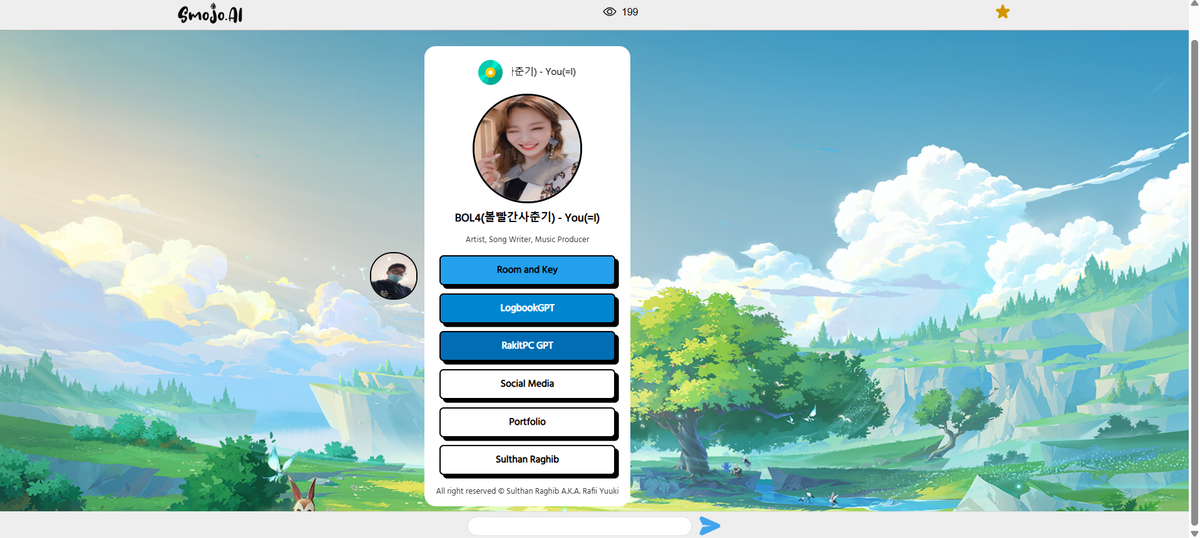The image size is (1200, 538).
Task: Open the Social Media button
Action: (x=527, y=384)
